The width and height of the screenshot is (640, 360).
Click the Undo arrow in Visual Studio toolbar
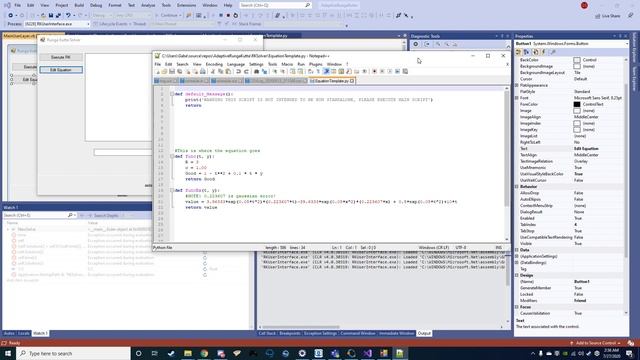[68, 16]
